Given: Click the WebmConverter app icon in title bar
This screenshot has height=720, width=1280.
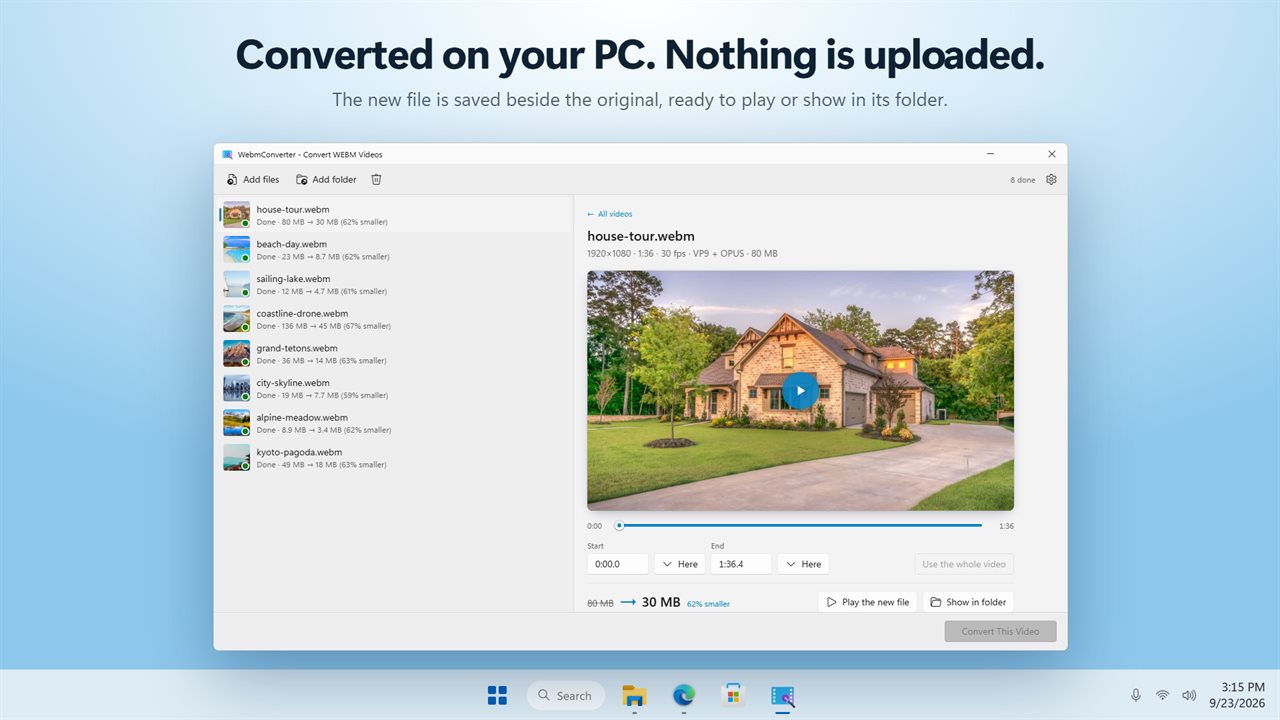Looking at the screenshot, I should [x=228, y=155].
